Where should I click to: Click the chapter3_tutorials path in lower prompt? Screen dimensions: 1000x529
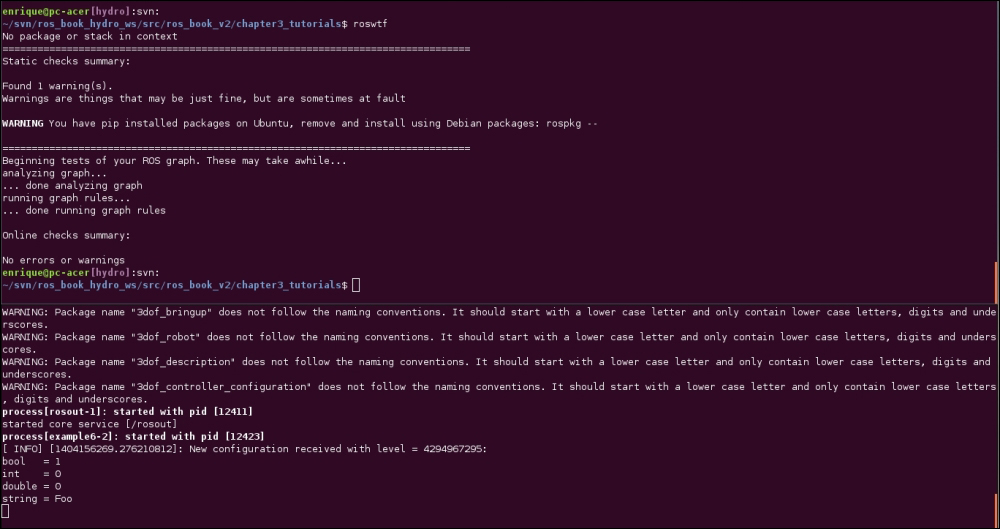click(289, 285)
